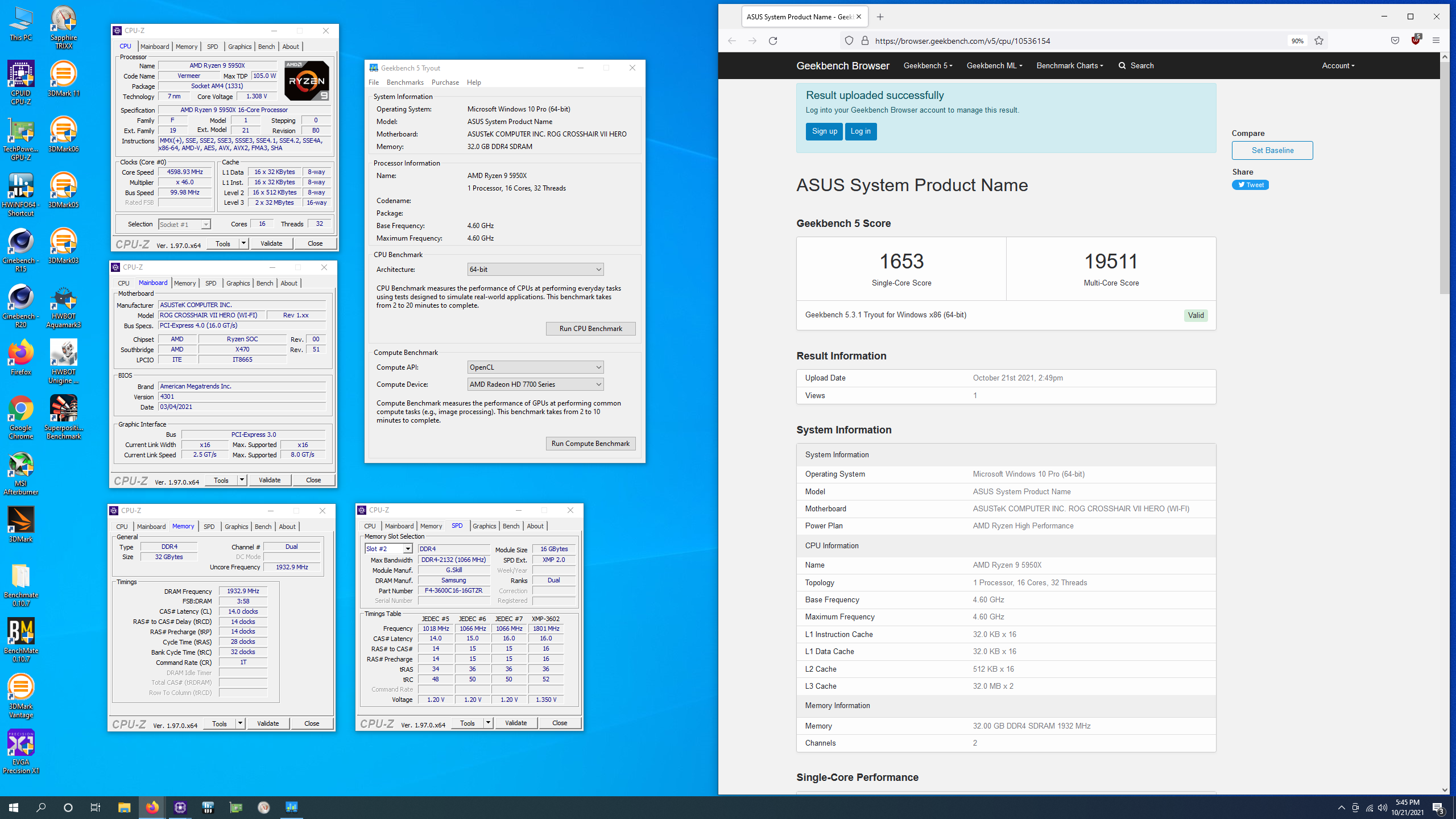Open 3DMark desktop shortcut
Screen dimensions: 1456x819
(x=20, y=525)
